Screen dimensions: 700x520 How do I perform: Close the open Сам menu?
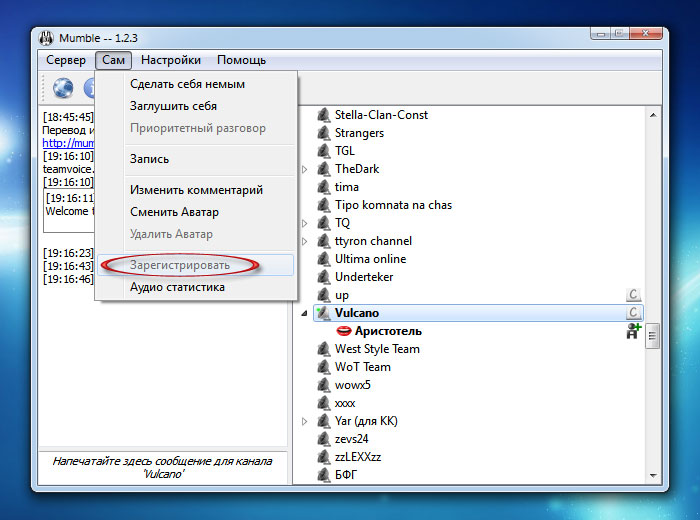[113, 60]
